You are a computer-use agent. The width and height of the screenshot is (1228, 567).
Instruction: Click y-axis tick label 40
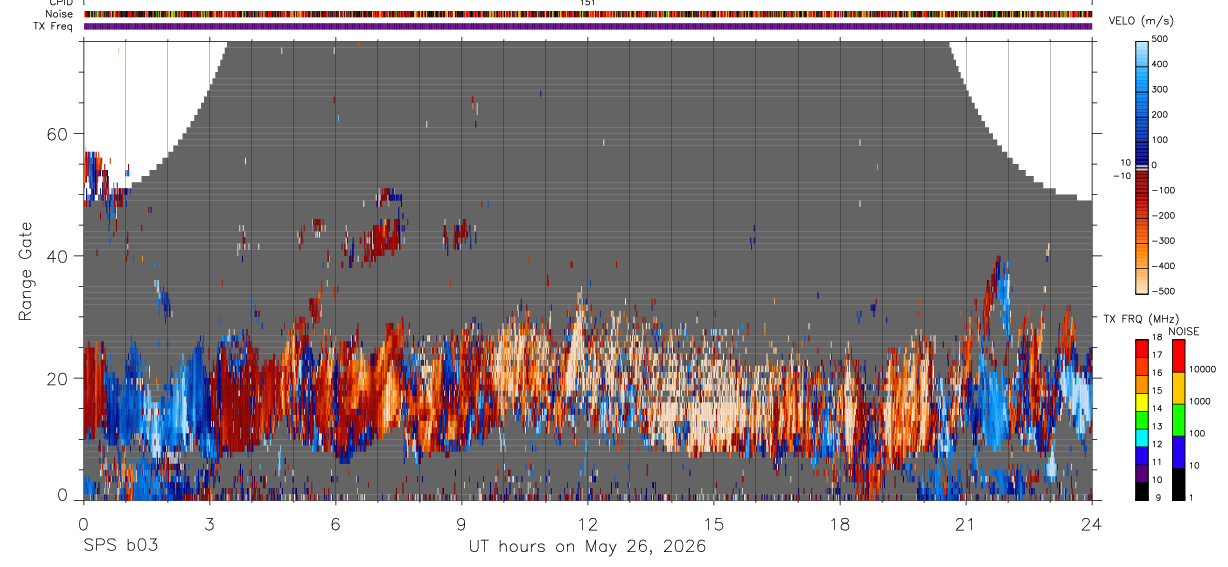coord(55,256)
